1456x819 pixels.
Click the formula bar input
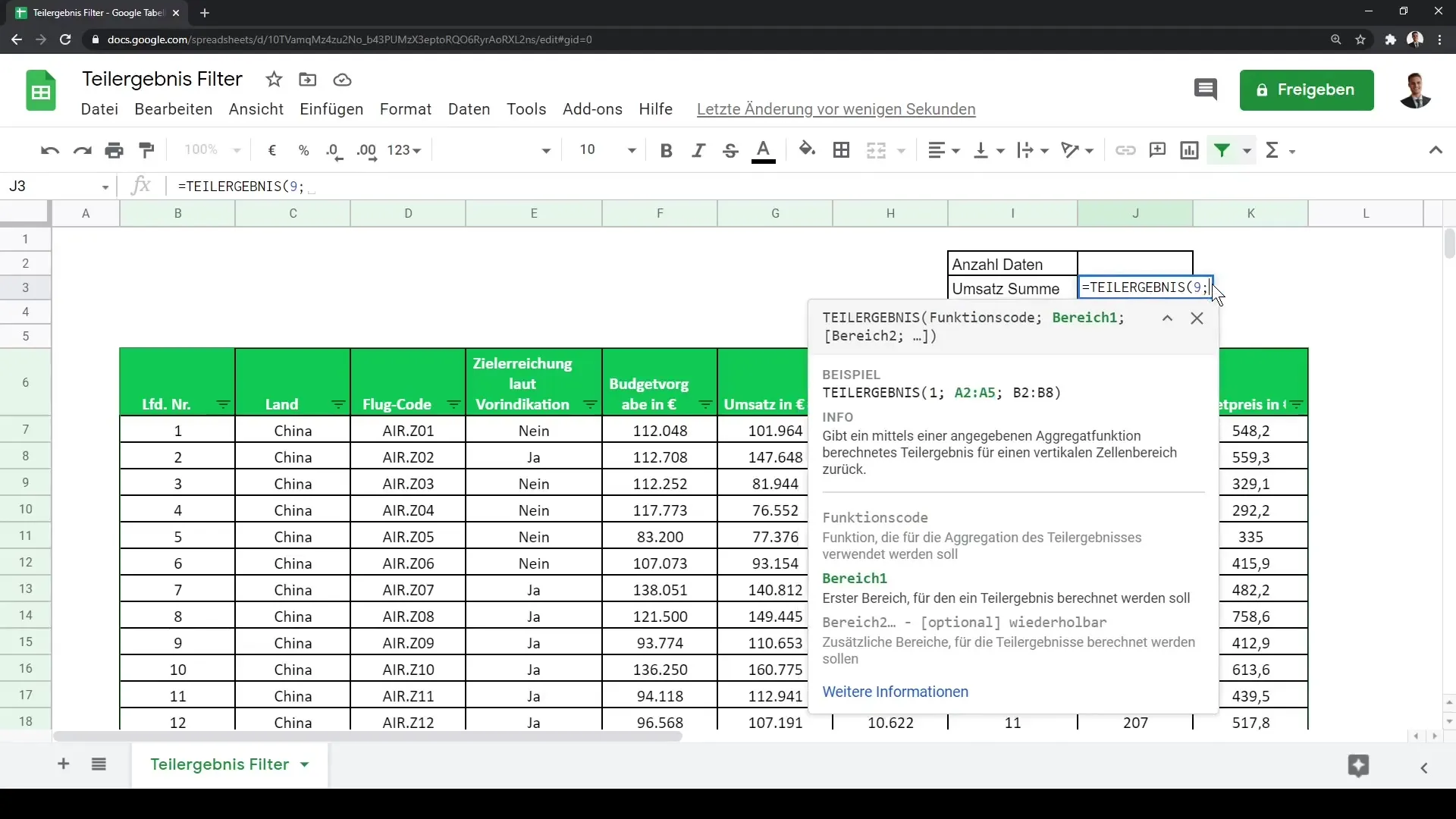811,187
